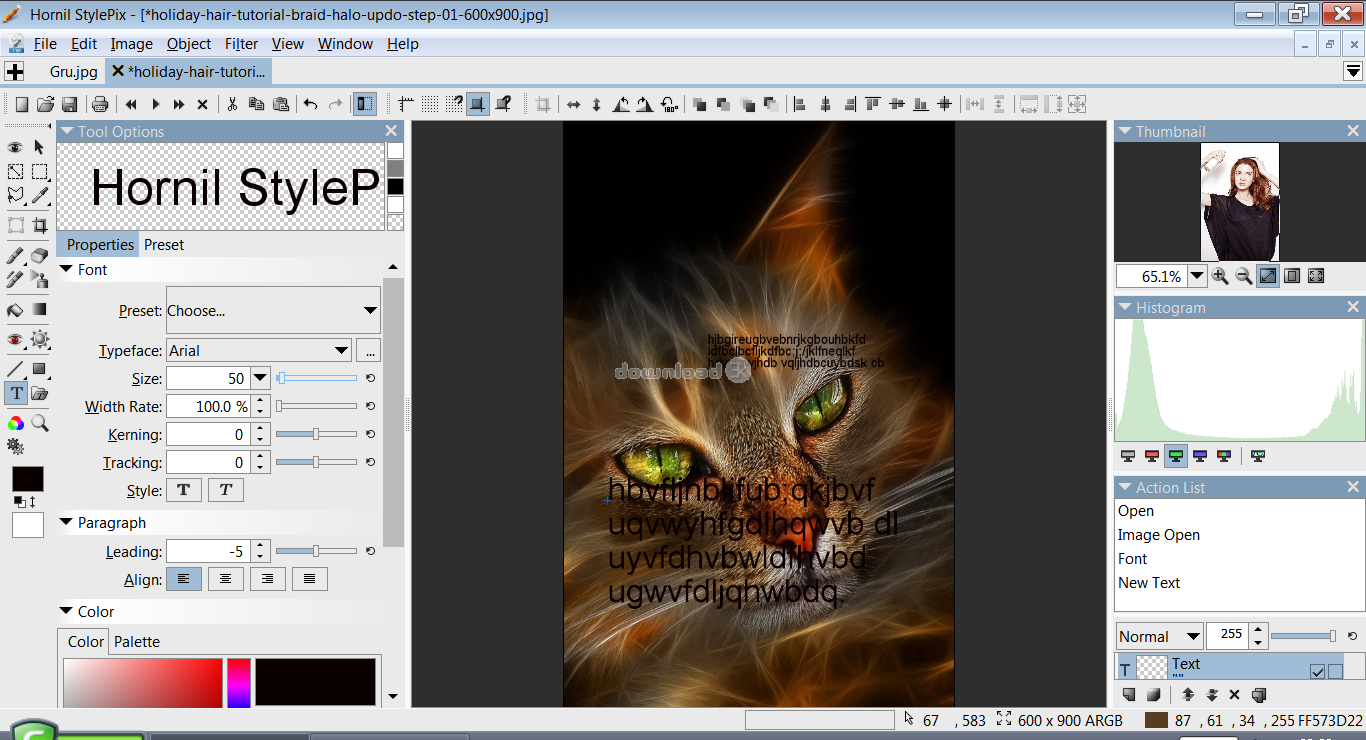The image size is (1366, 740).
Task: Click the italic Style T button
Action: [225, 490]
